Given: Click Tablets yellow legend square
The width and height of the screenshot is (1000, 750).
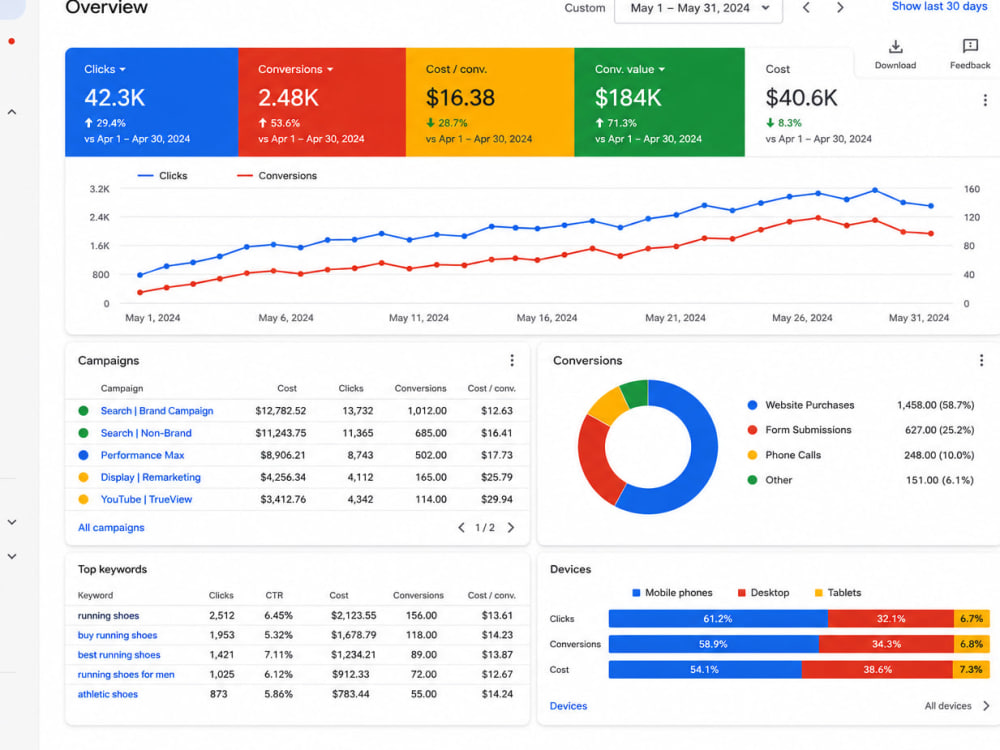Looking at the screenshot, I should tap(818, 592).
